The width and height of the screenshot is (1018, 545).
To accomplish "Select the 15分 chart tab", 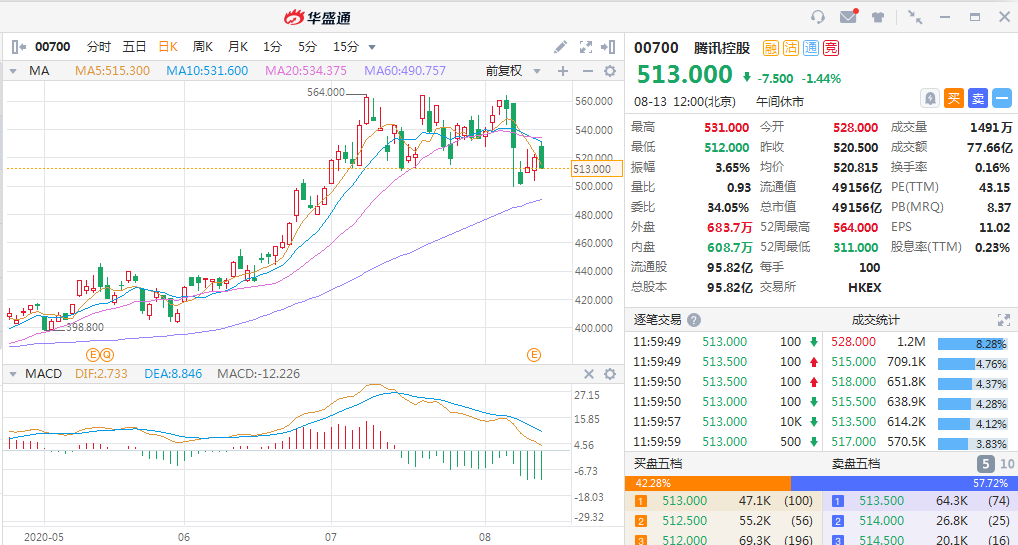I will pyautogui.click(x=345, y=47).
